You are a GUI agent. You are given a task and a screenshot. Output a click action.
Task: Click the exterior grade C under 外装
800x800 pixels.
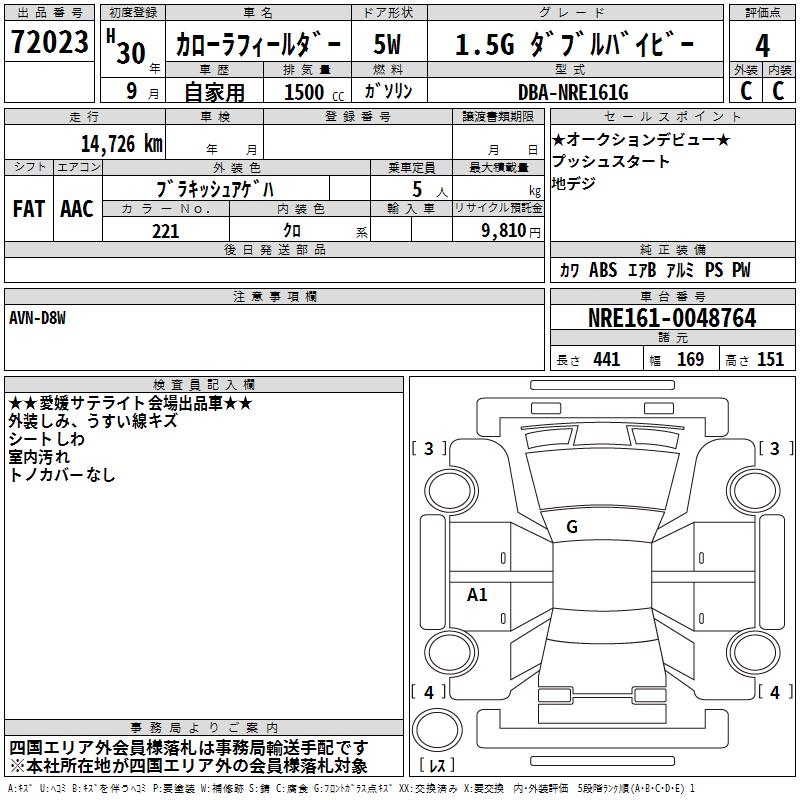(x=746, y=91)
